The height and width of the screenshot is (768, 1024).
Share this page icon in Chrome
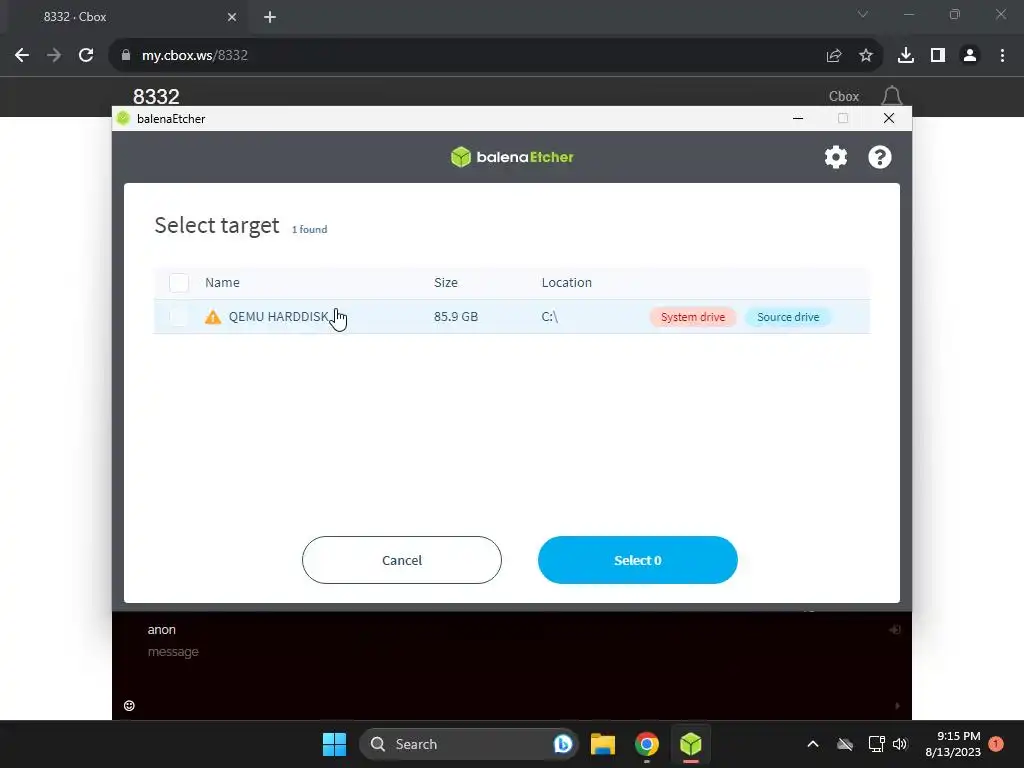pos(833,56)
